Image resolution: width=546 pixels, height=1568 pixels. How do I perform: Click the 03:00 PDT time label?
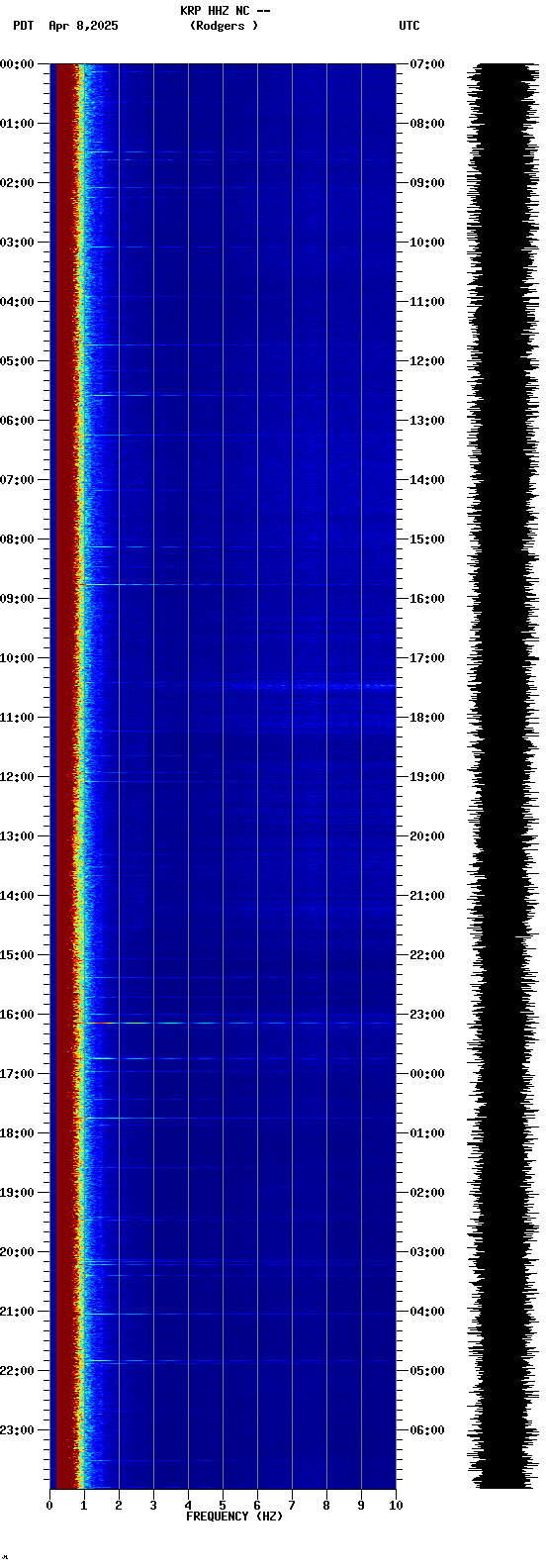18,243
